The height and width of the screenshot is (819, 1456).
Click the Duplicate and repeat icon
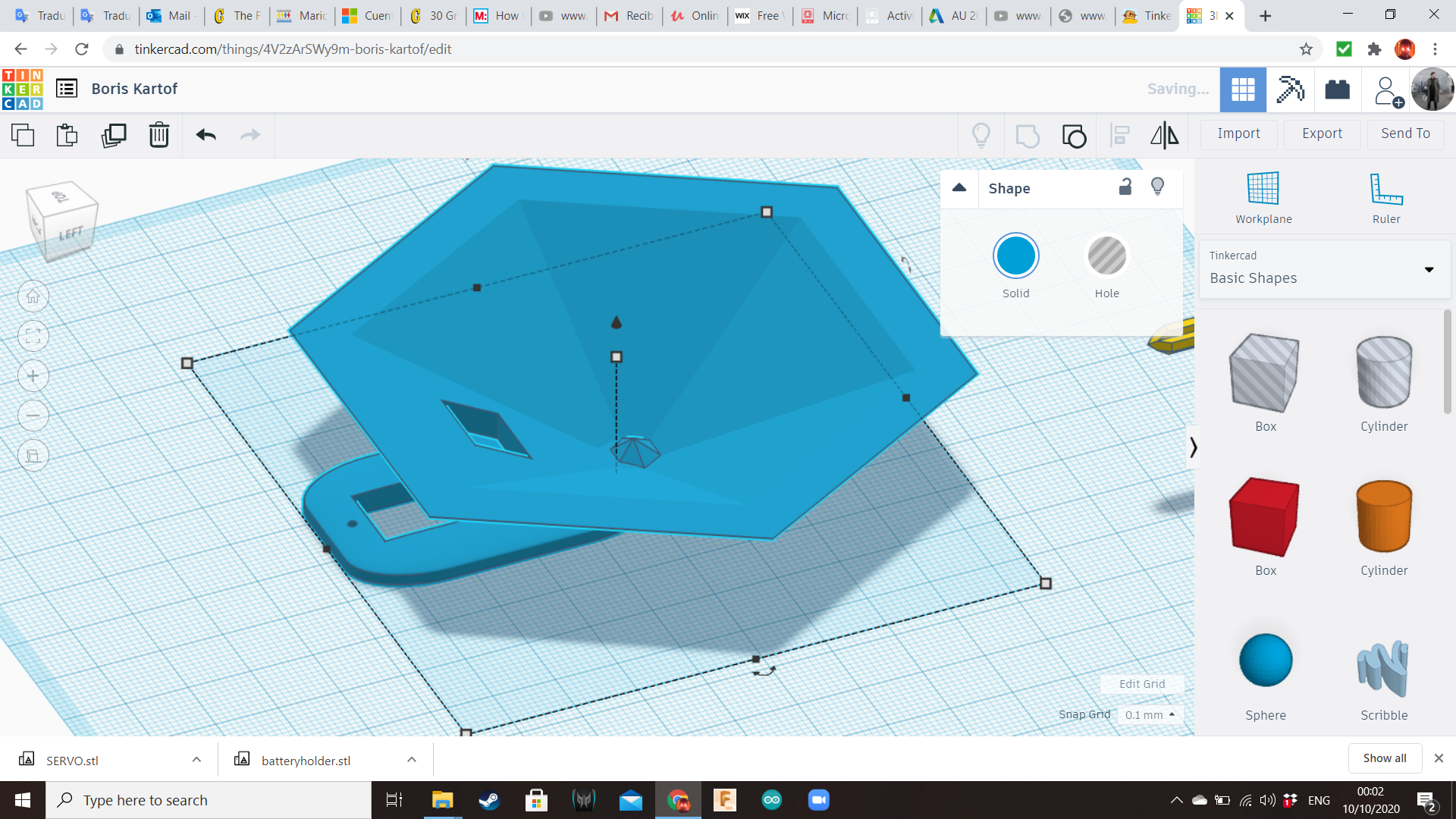tap(114, 136)
